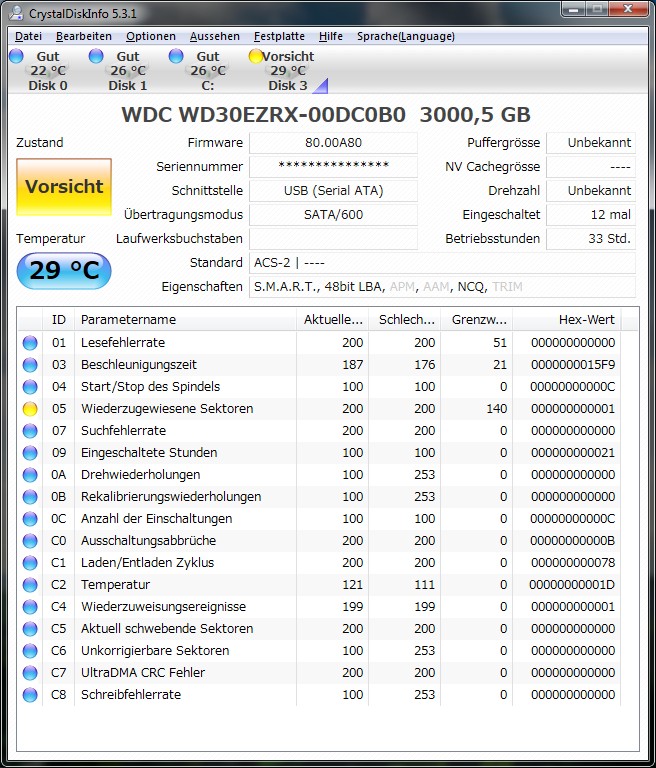
Task: Click the yellow Vorsicht health status button
Action: tap(64, 187)
